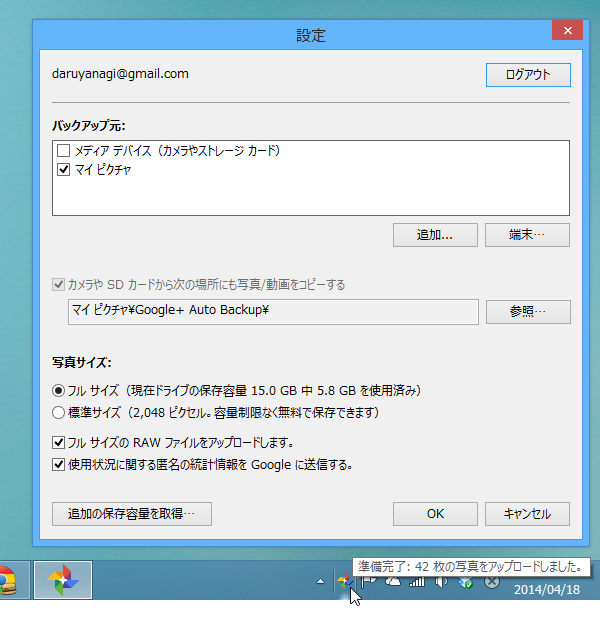Click the キャンセル button

coord(527,514)
